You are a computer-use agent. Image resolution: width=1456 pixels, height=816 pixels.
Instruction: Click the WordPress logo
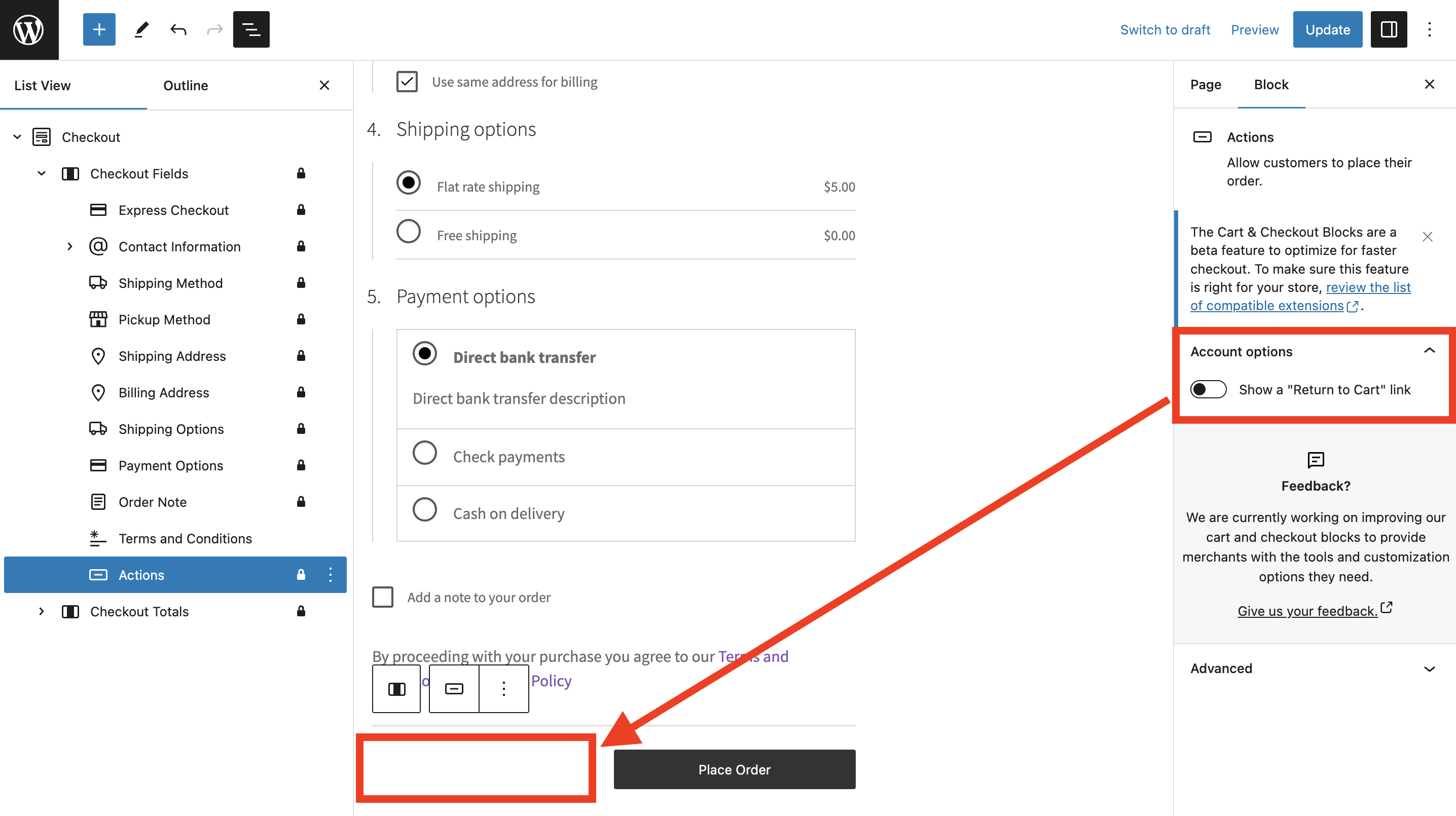[x=29, y=29]
